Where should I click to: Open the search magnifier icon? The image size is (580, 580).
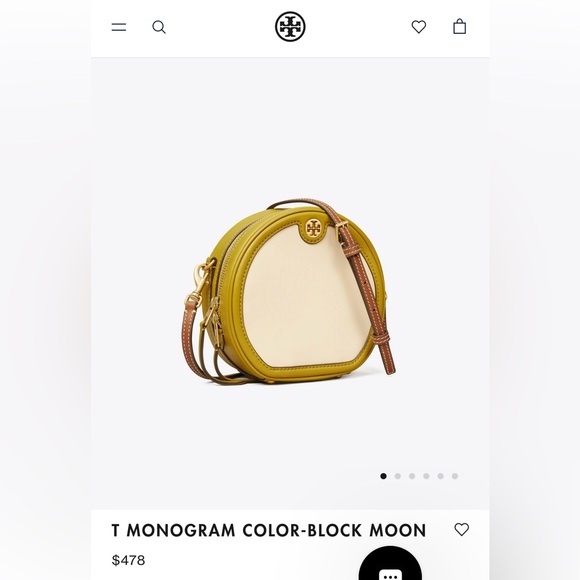coord(159,27)
